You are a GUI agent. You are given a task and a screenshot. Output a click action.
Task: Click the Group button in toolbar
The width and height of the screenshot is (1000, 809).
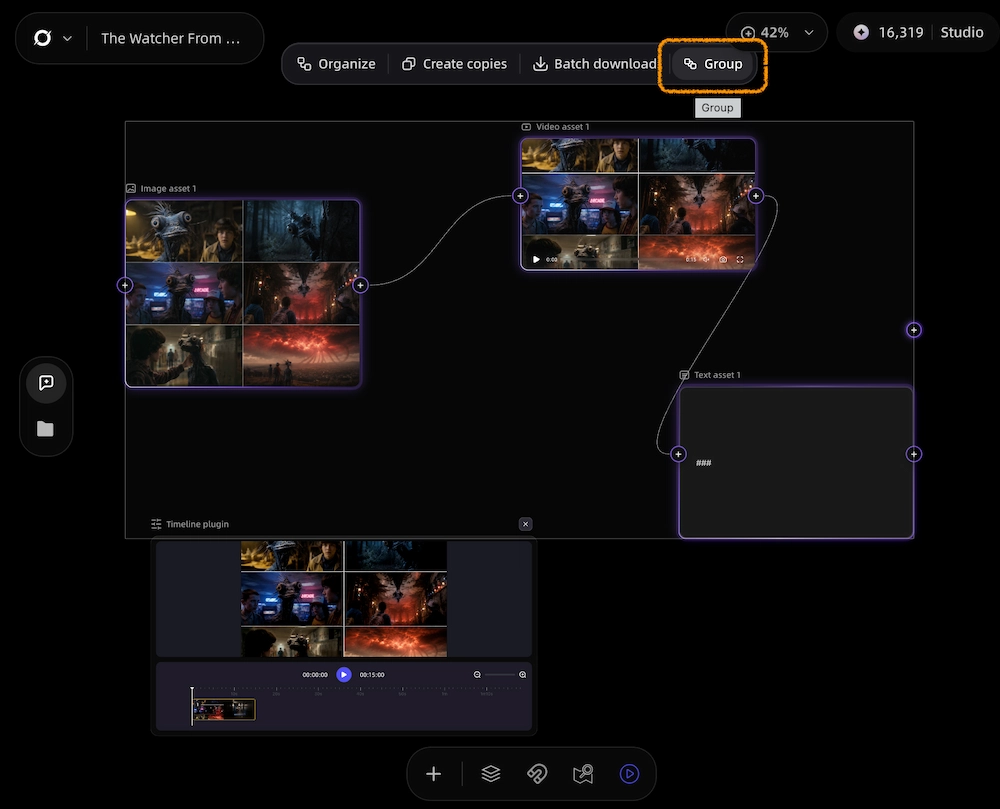coord(713,64)
